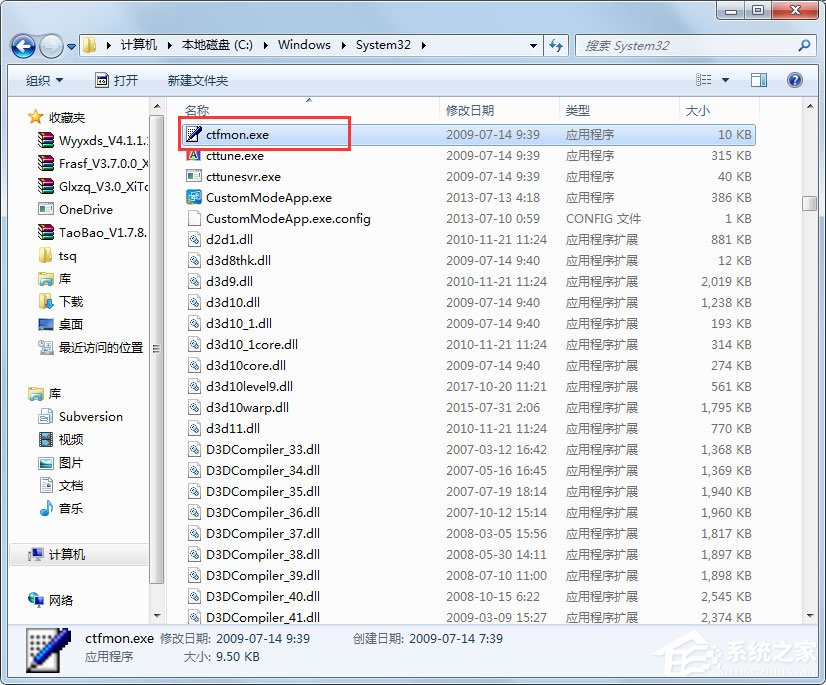This screenshot has width=826, height=685.
Task: Open the address bar history dropdown
Action: click(x=533, y=45)
